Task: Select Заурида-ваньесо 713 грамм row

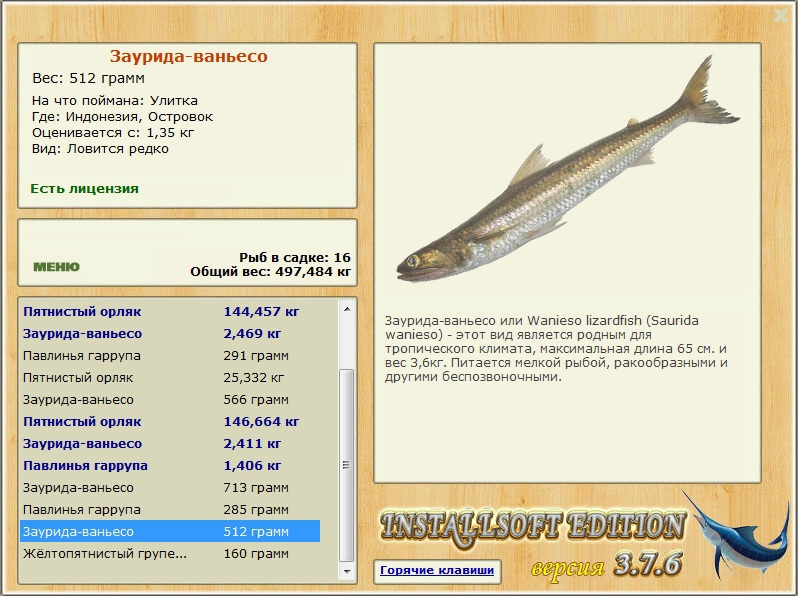Action: (x=170, y=488)
